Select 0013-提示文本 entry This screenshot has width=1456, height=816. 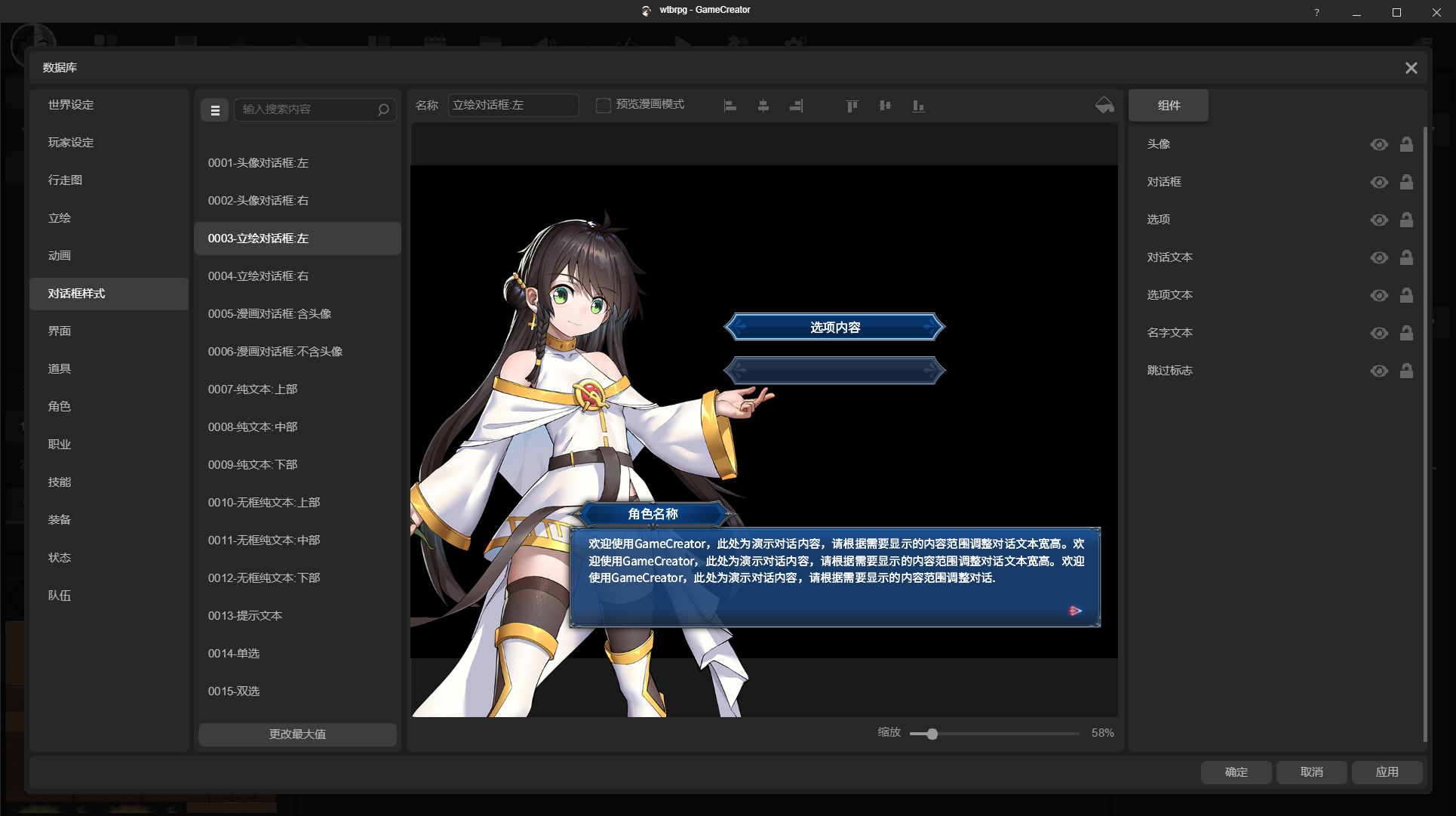pos(297,616)
